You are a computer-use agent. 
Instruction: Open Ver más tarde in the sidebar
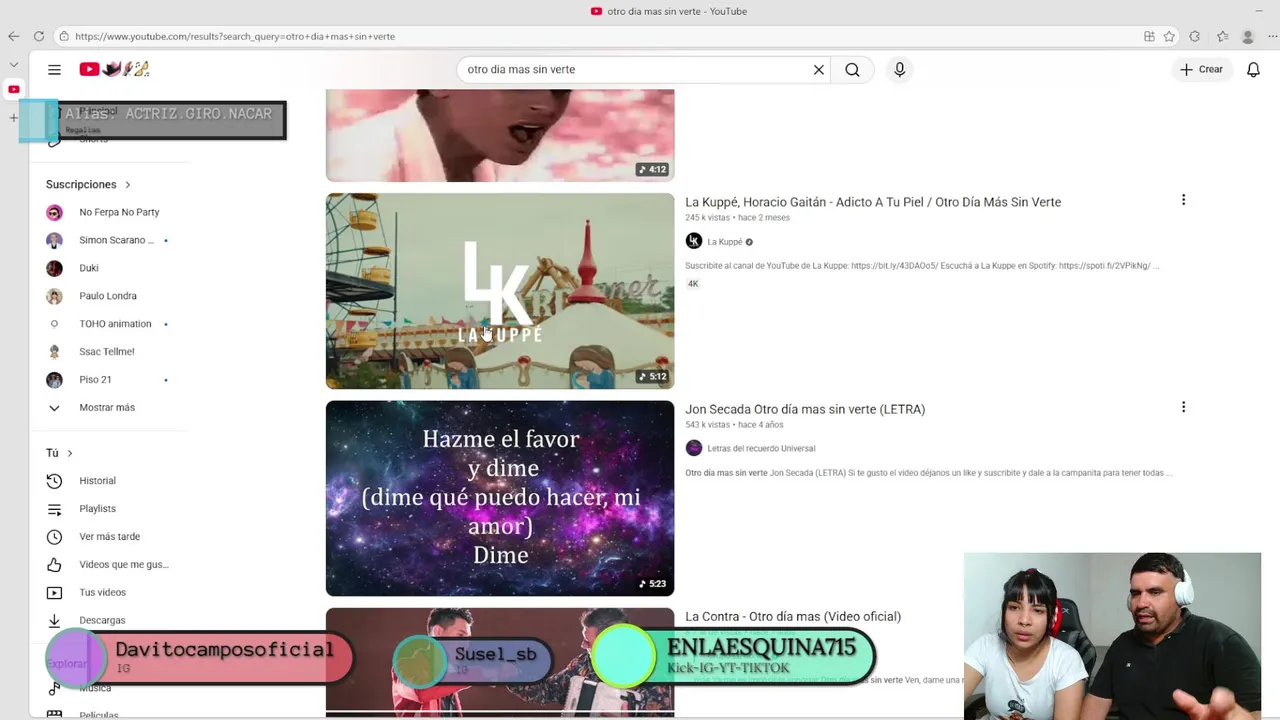click(108, 537)
